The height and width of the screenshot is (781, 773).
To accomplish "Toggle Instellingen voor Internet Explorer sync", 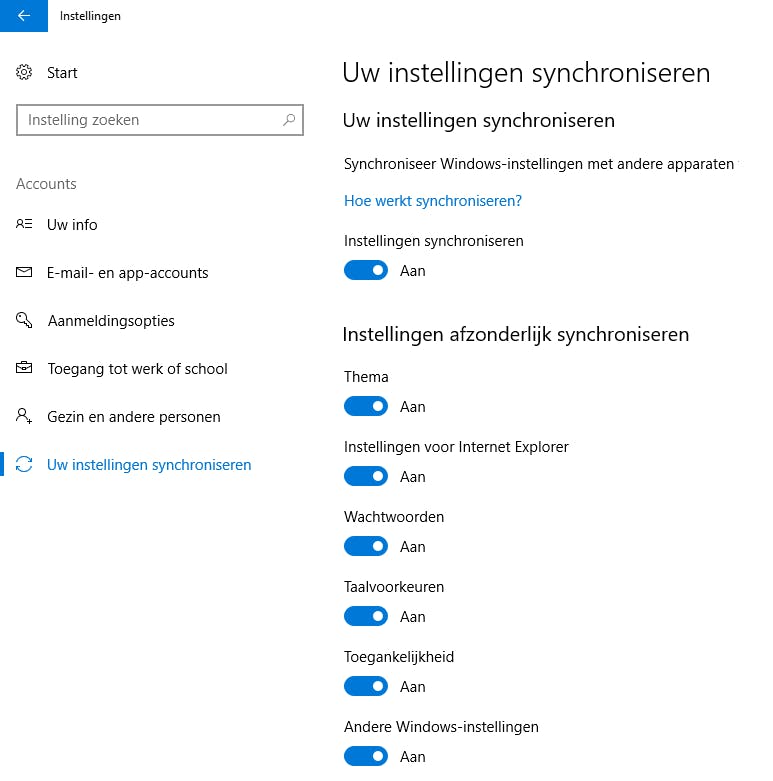I will point(366,477).
